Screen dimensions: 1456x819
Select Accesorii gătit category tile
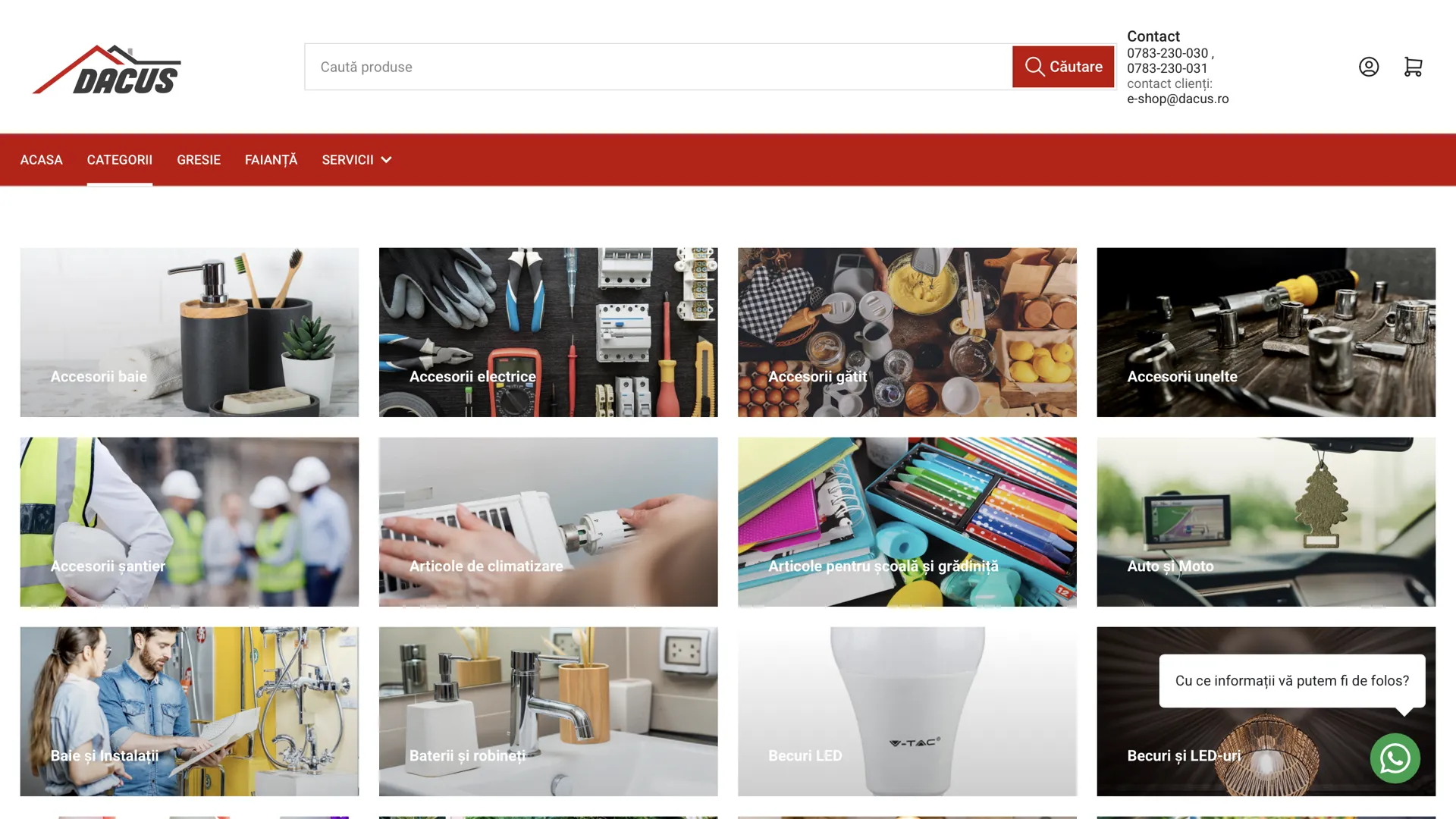coord(907,332)
